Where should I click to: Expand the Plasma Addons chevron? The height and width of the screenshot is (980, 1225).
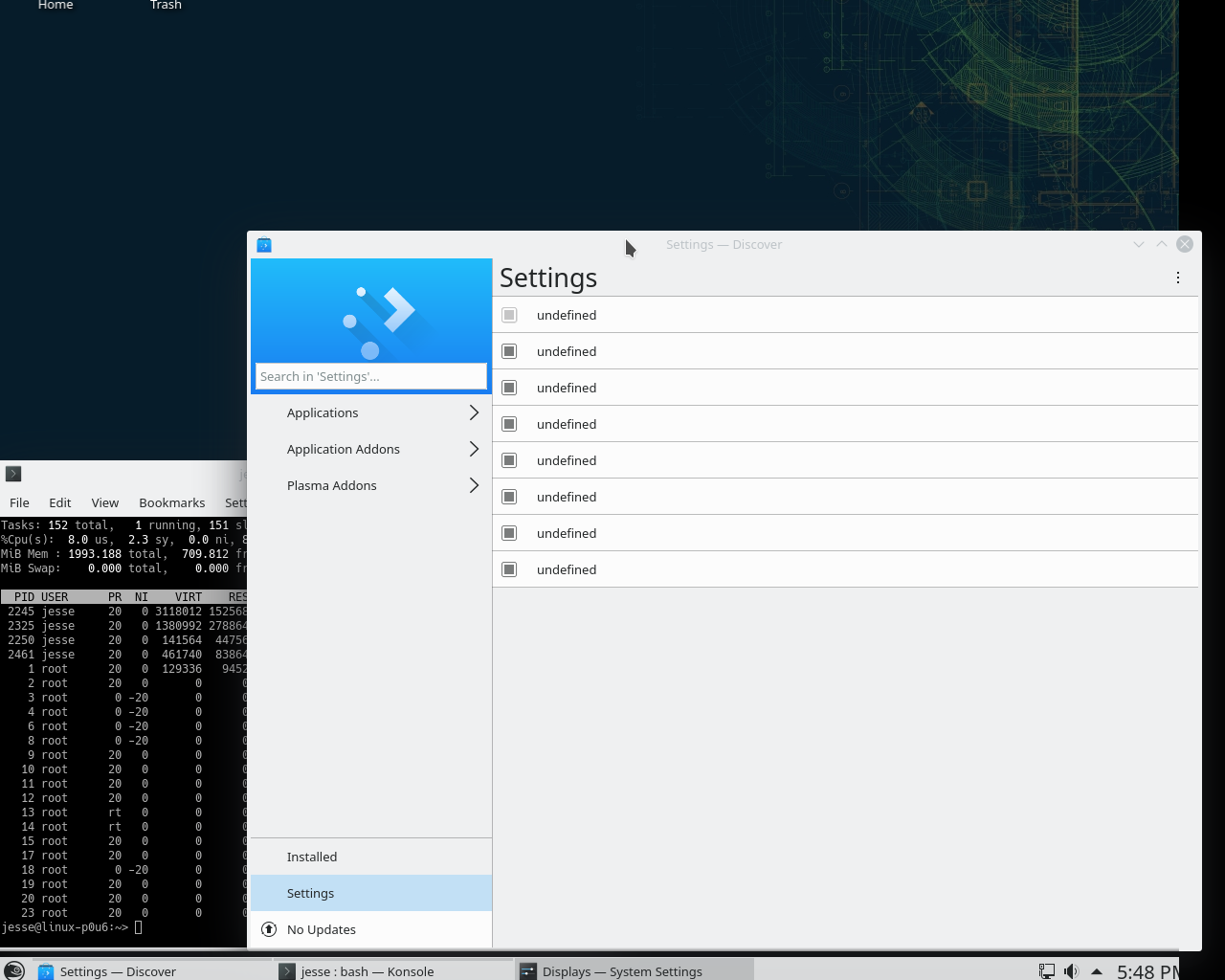tap(474, 485)
